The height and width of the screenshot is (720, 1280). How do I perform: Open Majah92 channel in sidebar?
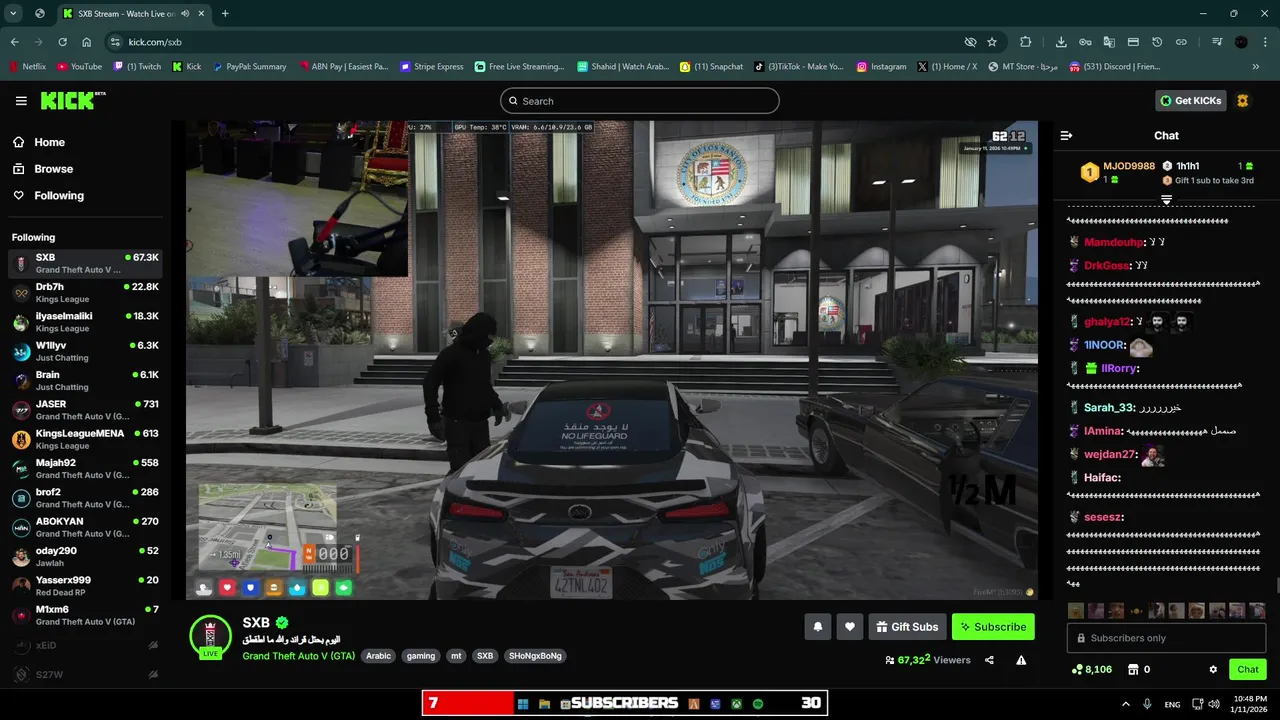(x=85, y=468)
